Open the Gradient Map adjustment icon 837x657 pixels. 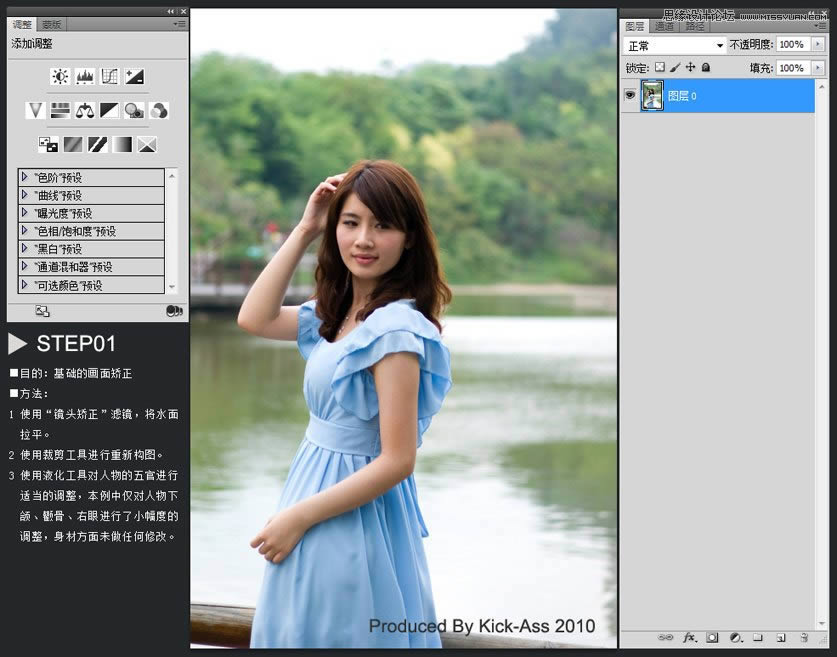123,144
